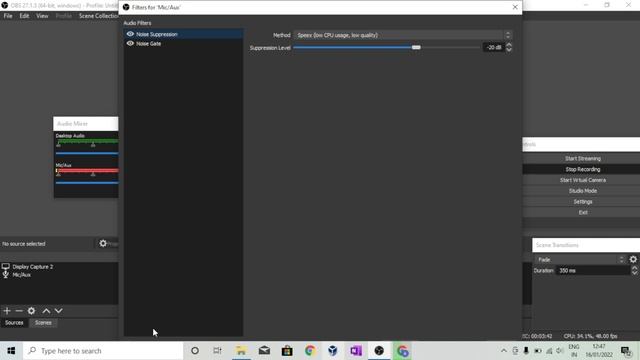Viewport: 640px width, 360px height.
Task: Show hidden system tray icons chevron
Action: [504, 351]
